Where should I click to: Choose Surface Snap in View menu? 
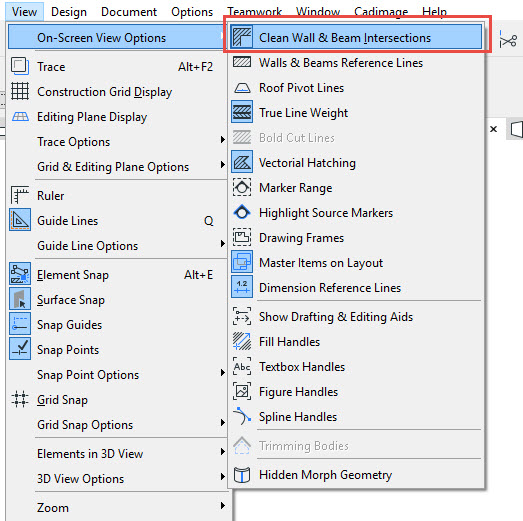[x=118, y=300]
